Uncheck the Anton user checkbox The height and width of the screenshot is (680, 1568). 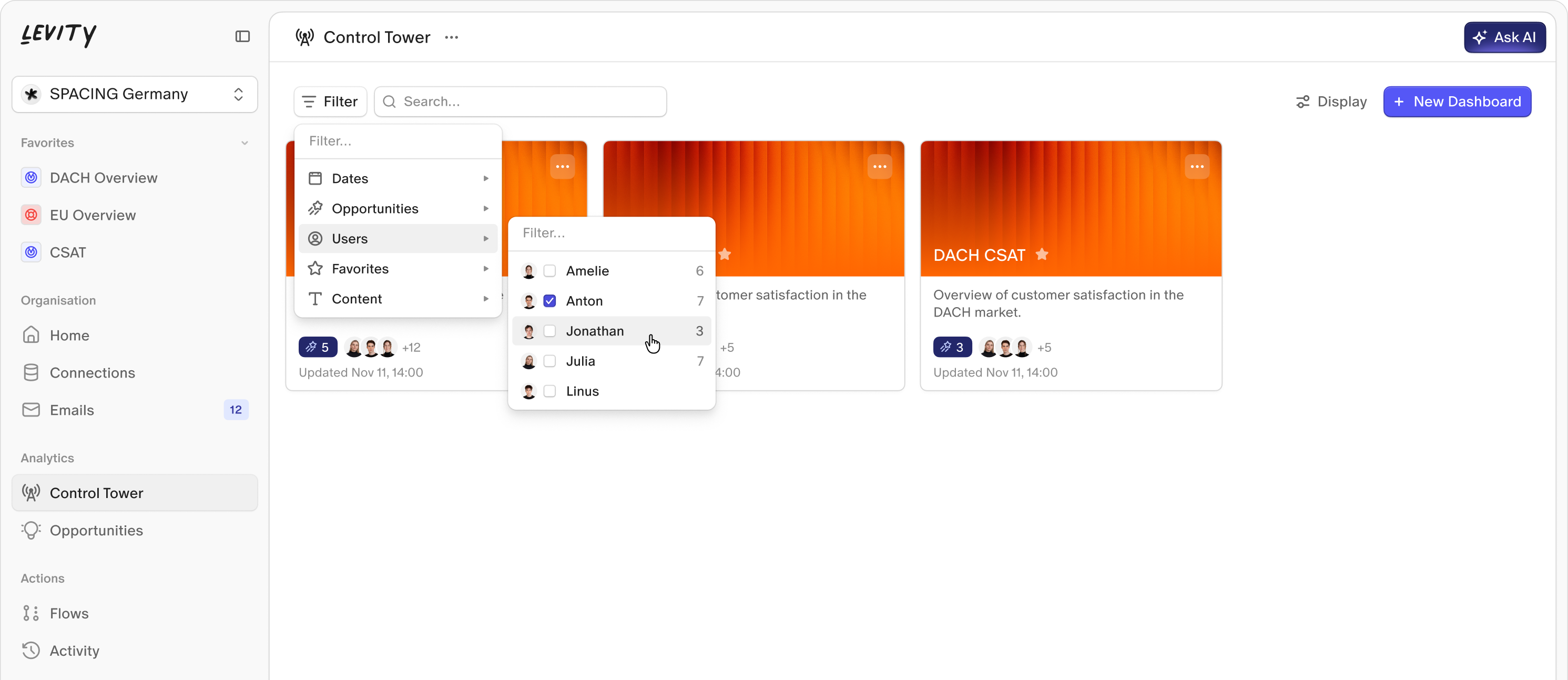549,301
